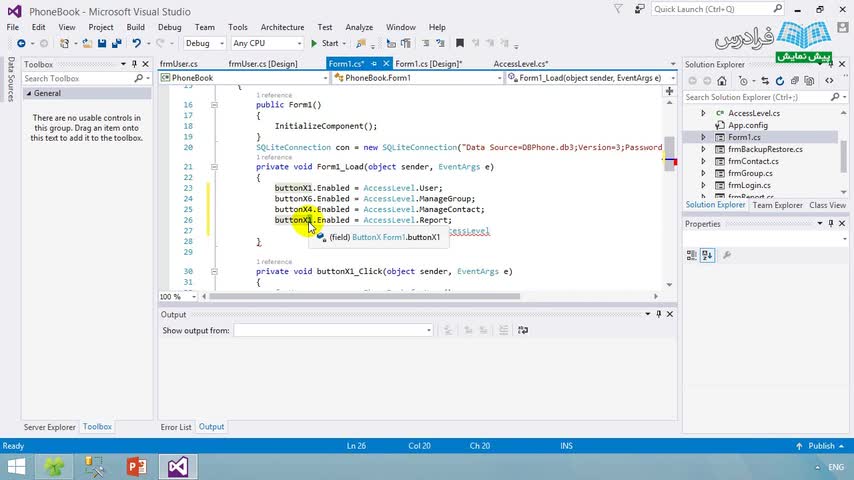This screenshot has height=480, width=854.
Task: Open the Architecture menu
Action: point(282,27)
